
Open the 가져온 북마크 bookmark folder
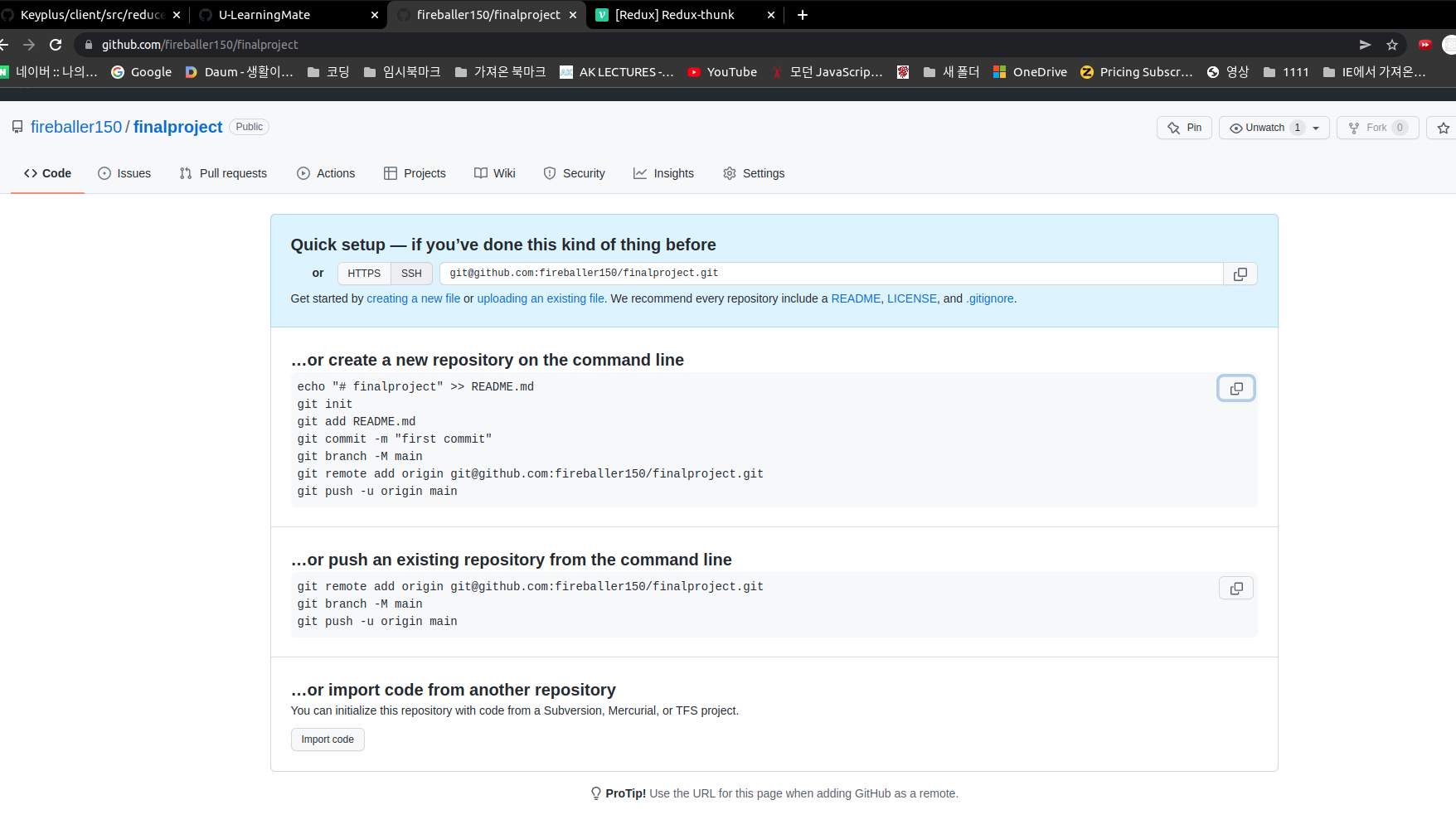pyautogui.click(x=501, y=72)
